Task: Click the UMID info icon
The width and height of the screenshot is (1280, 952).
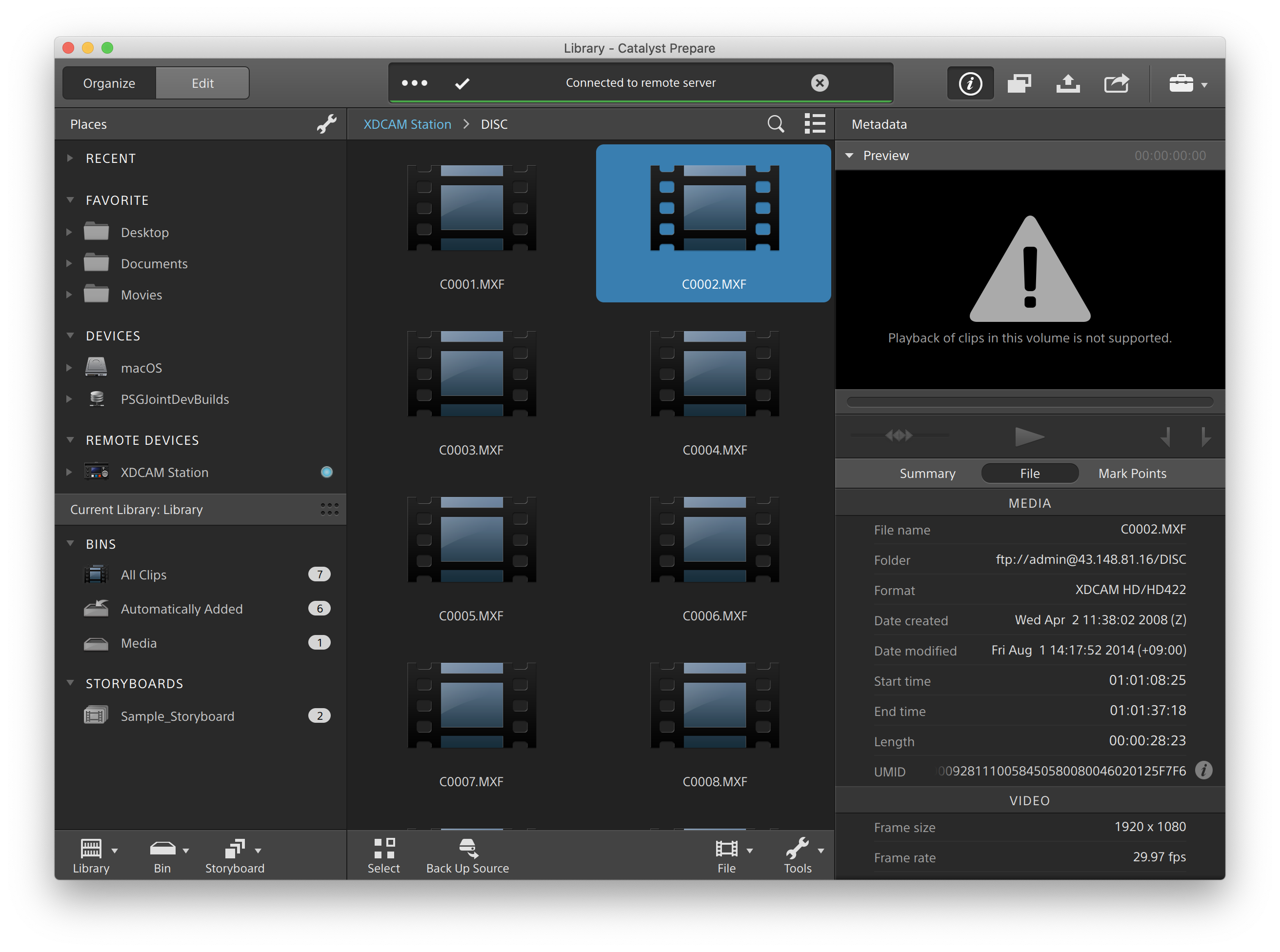Action: 1203,771
